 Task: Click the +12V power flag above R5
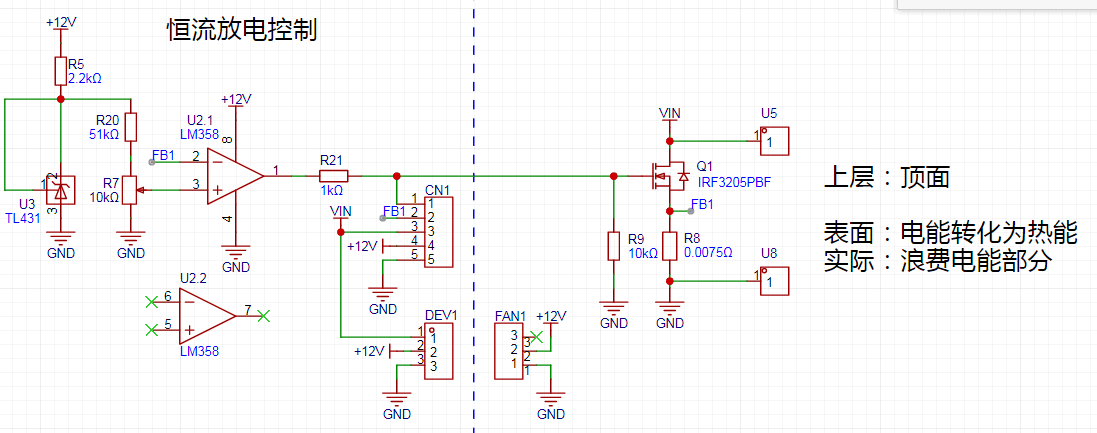[x=61, y=24]
